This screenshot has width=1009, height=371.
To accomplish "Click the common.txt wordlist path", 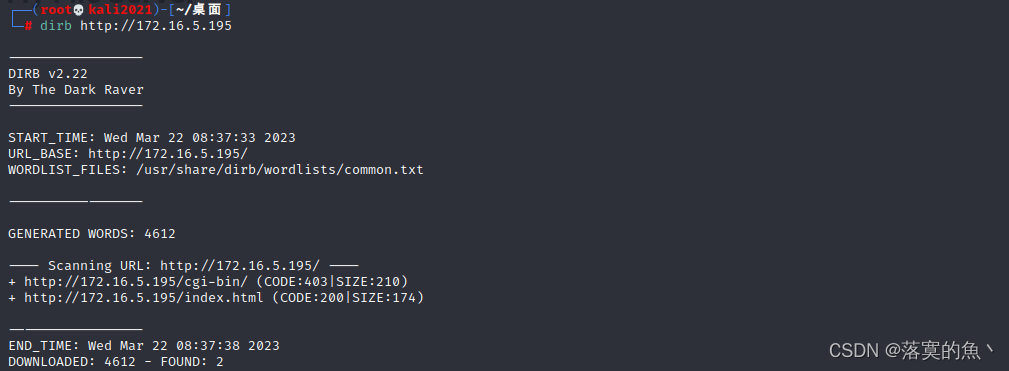I will [x=279, y=170].
